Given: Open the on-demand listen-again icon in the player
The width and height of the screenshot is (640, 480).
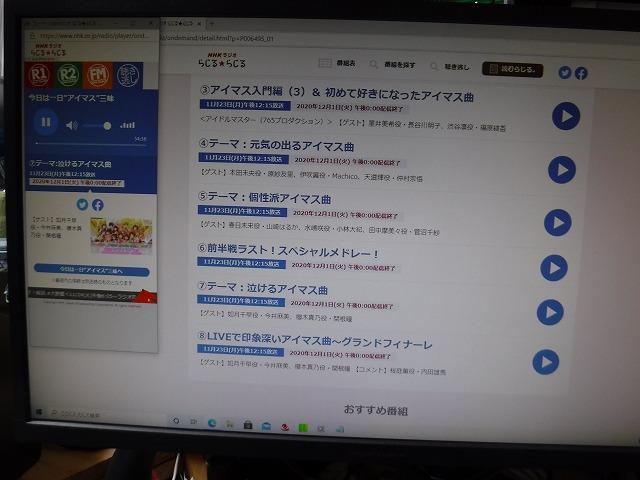Looking at the screenshot, I should click(x=128, y=76).
